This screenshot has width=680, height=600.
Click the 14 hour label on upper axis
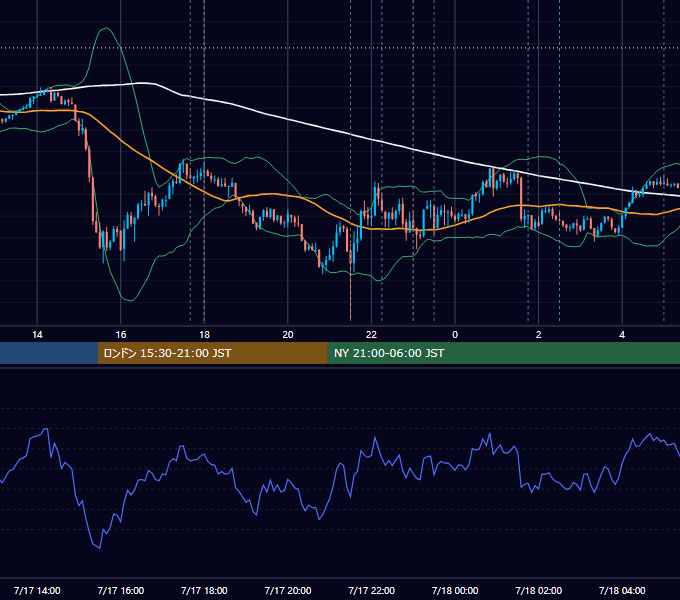click(37, 335)
